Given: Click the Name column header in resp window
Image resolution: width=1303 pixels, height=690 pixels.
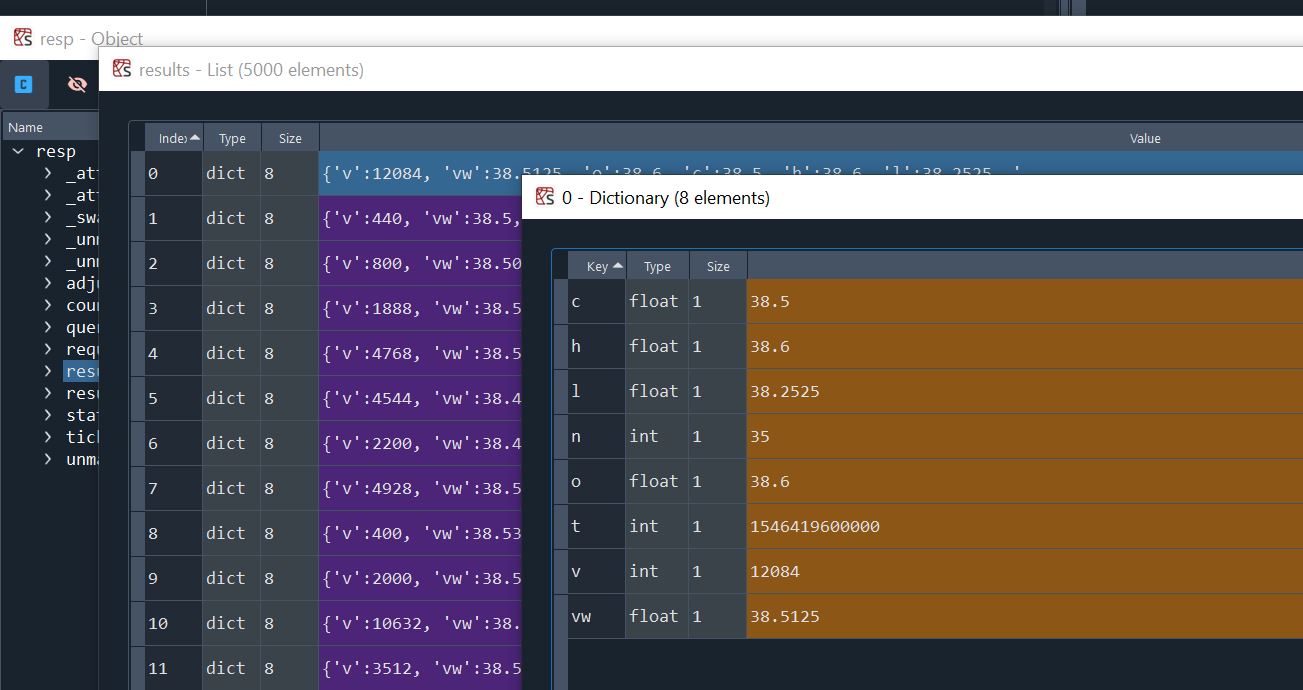Looking at the screenshot, I should click(51, 127).
